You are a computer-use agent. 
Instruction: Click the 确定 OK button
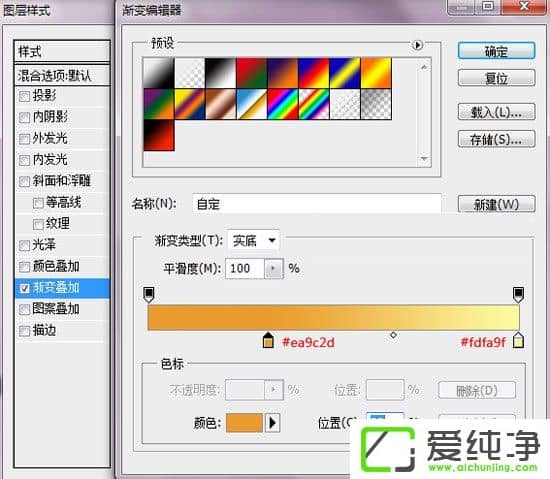coord(496,51)
